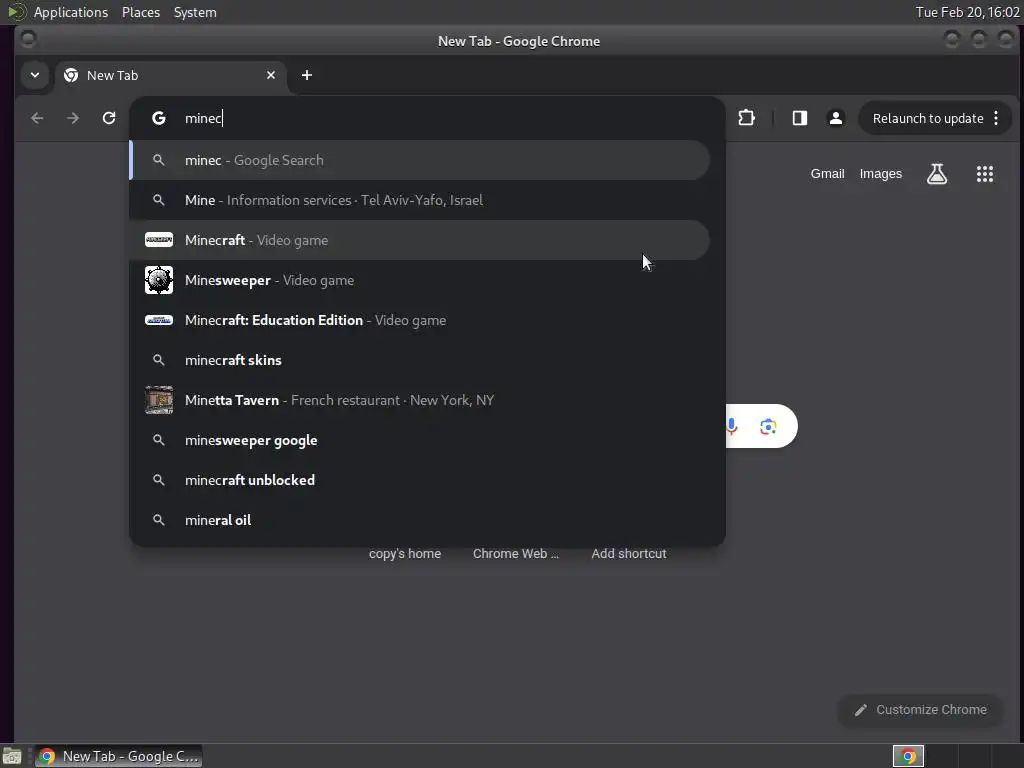Click the clock showing Tue Feb 20, 16:02
This screenshot has height=768, width=1024.
point(967,12)
